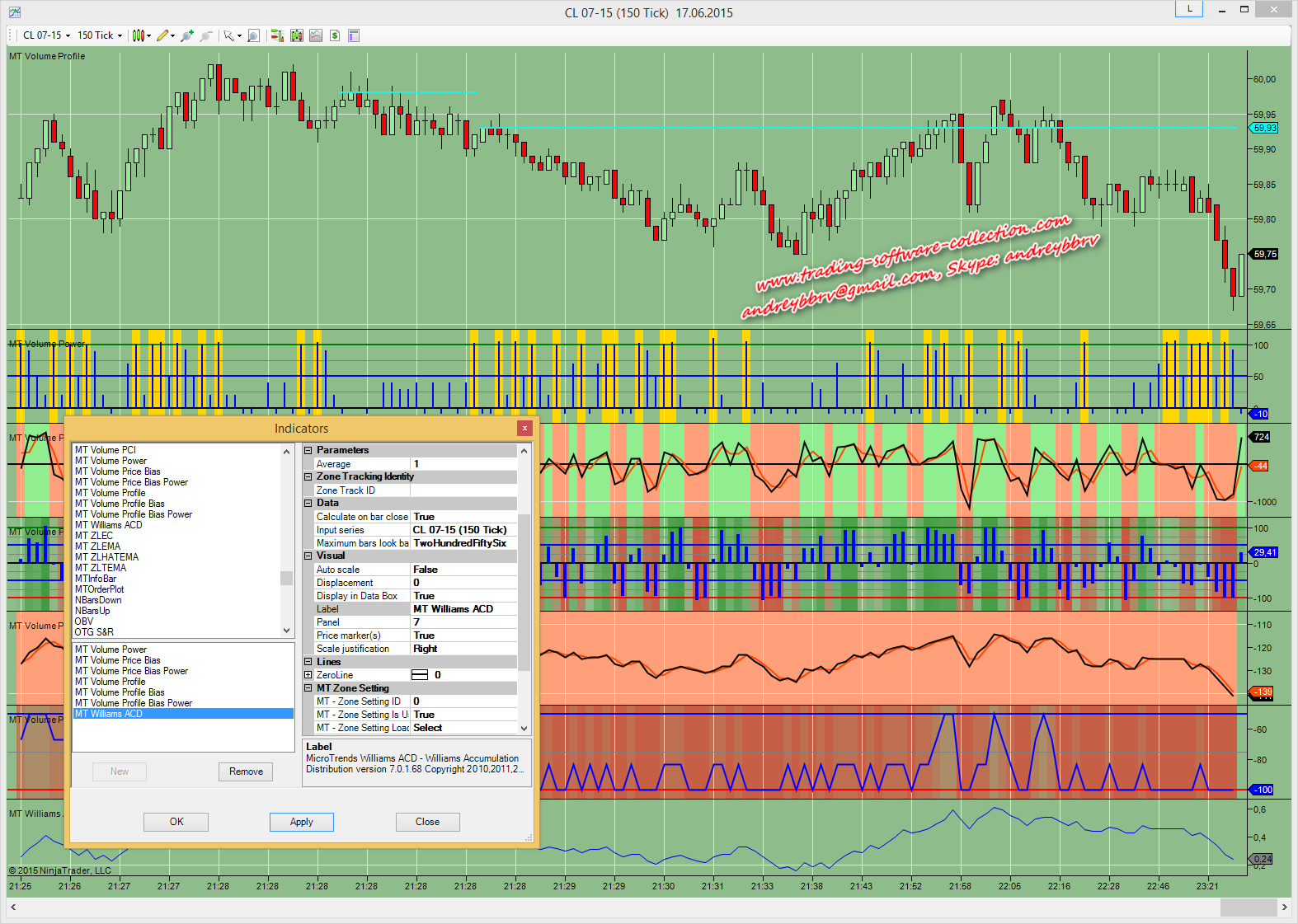1298x924 pixels.
Task: Click the Auto scale value field
Action: (463, 570)
